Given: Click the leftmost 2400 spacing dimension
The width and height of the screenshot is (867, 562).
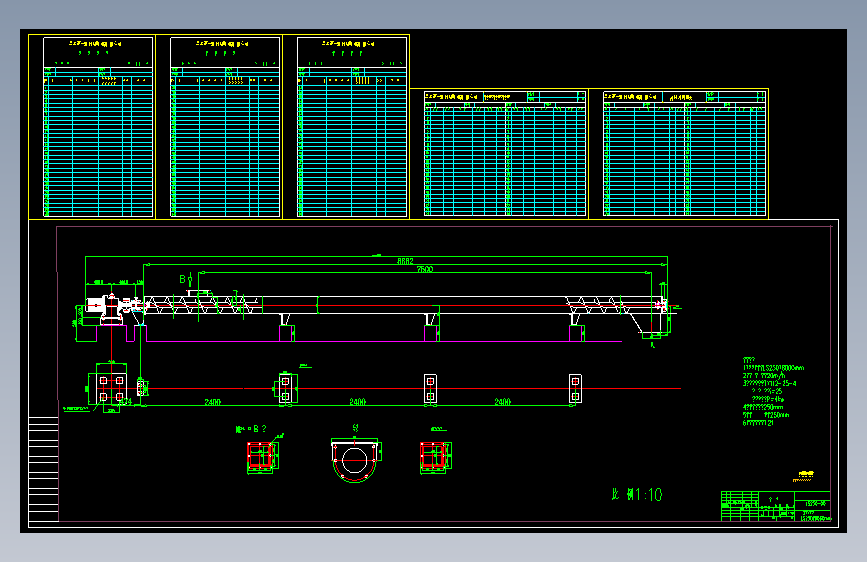Looking at the screenshot, I should click(x=212, y=402).
